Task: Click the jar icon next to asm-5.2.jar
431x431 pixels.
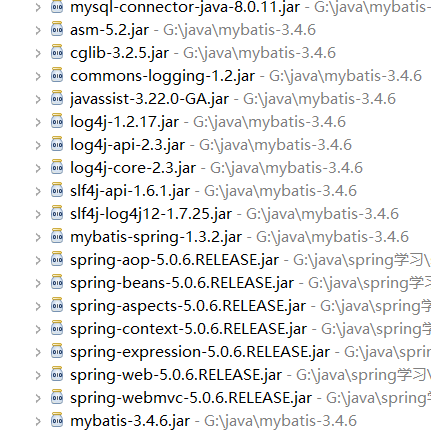Action: pyautogui.click(x=57, y=29)
